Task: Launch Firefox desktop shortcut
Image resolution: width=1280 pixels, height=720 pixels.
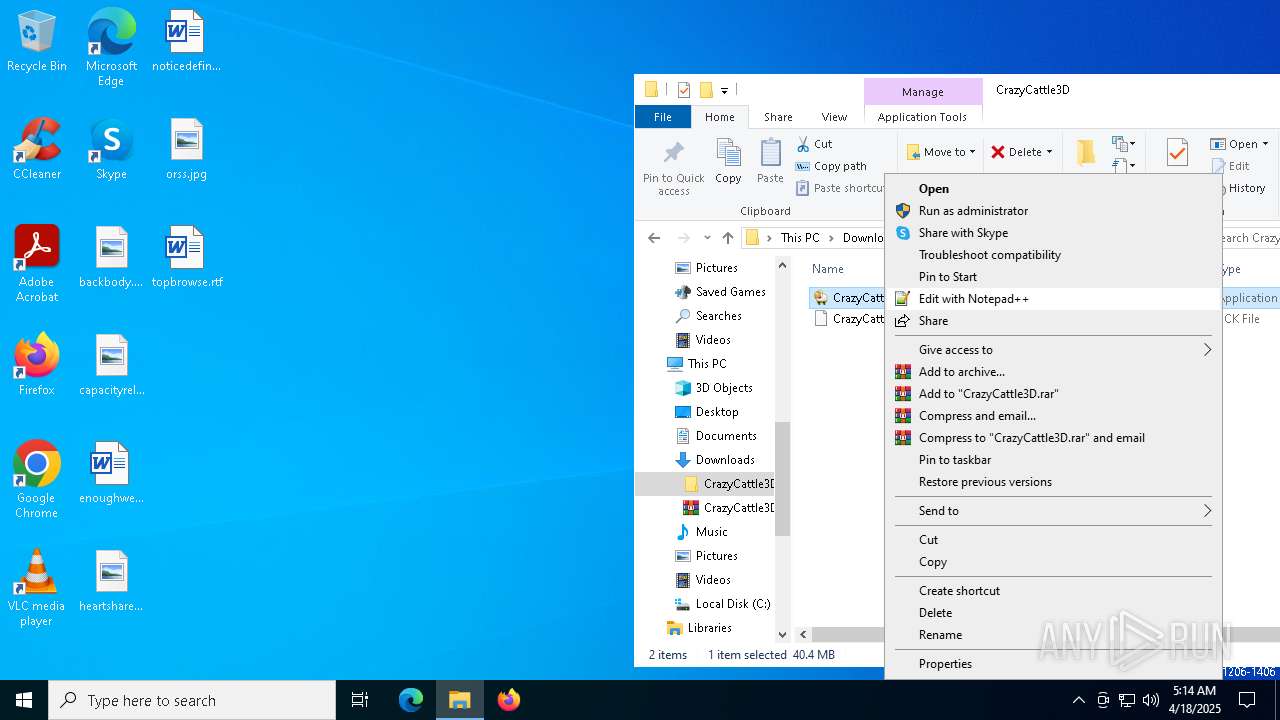Action: click(x=36, y=366)
